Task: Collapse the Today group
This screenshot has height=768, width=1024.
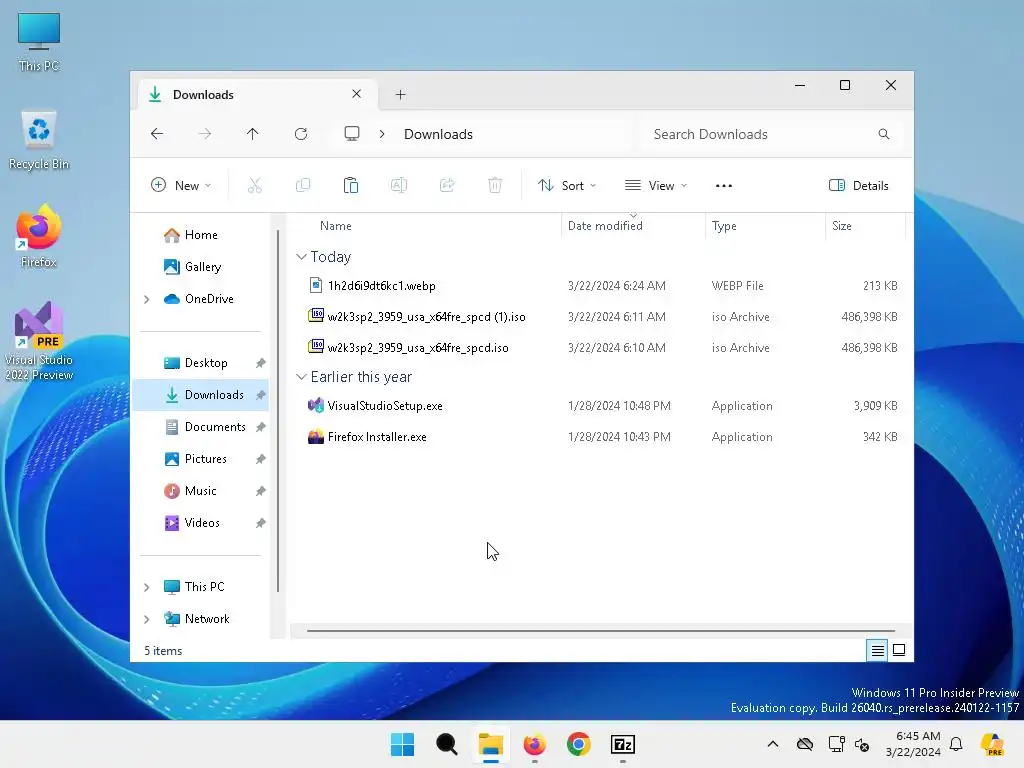Action: point(301,257)
